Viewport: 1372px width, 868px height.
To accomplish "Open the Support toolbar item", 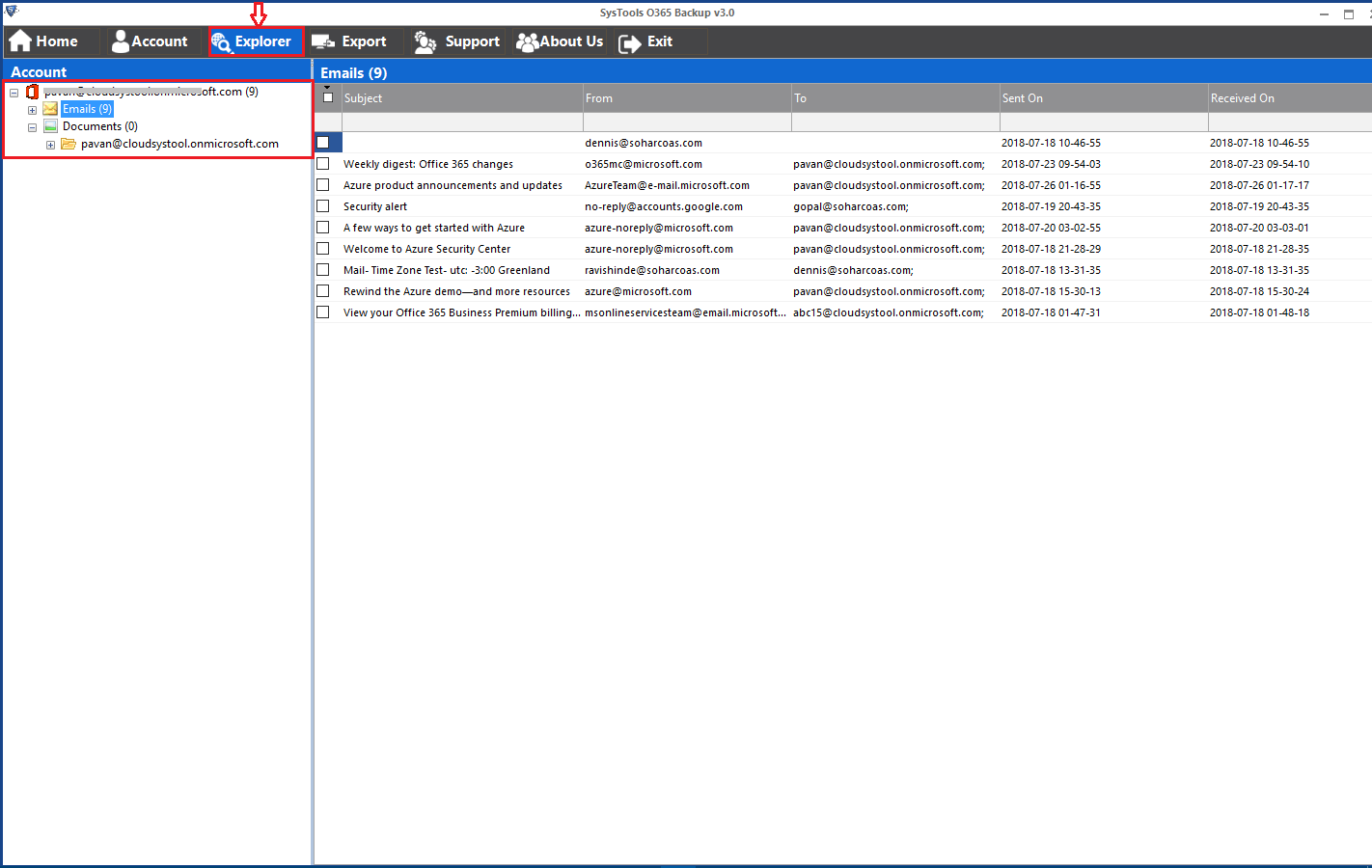I will pyautogui.click(x=457, y=41).
